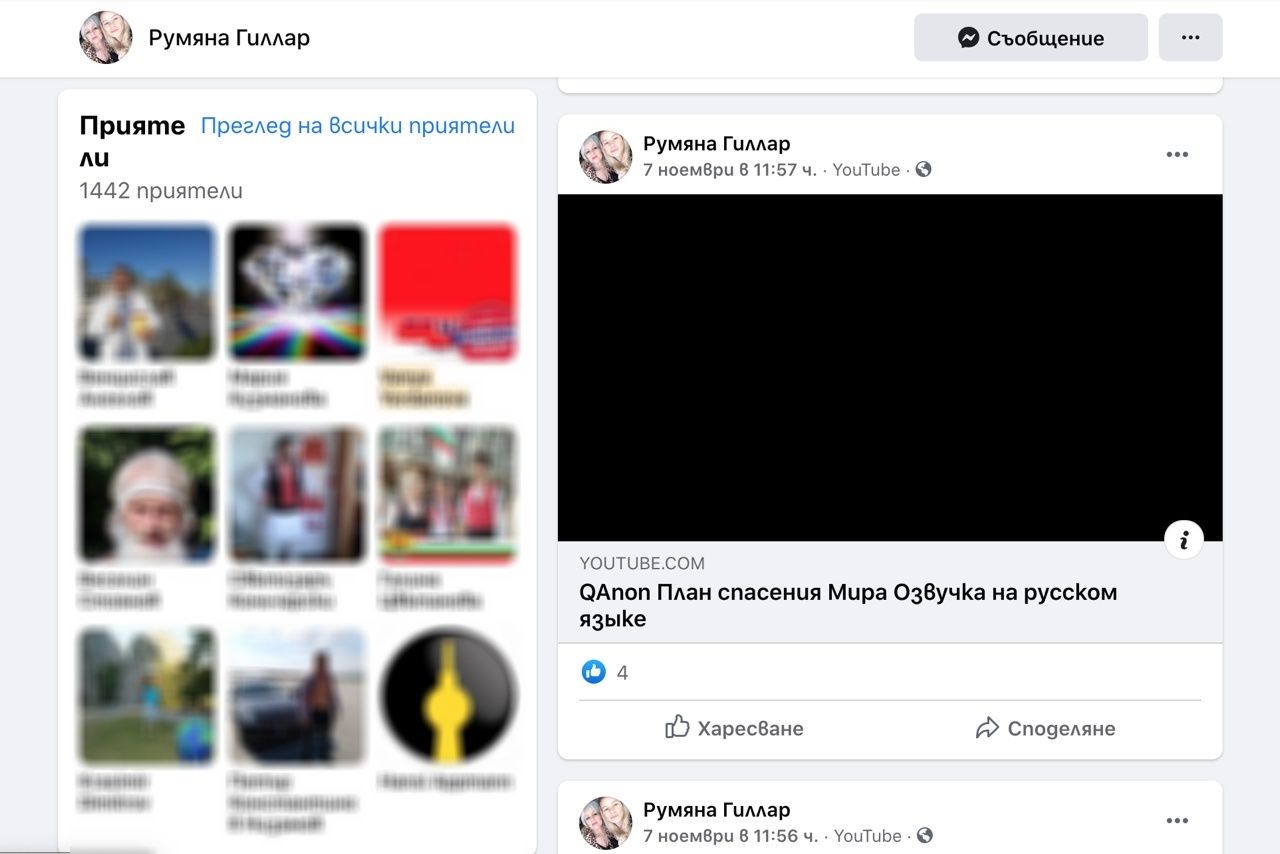Open post options for 11:56 post
The width and height of the screenshot is (1280, 854).
click(x=1177, y=821)
